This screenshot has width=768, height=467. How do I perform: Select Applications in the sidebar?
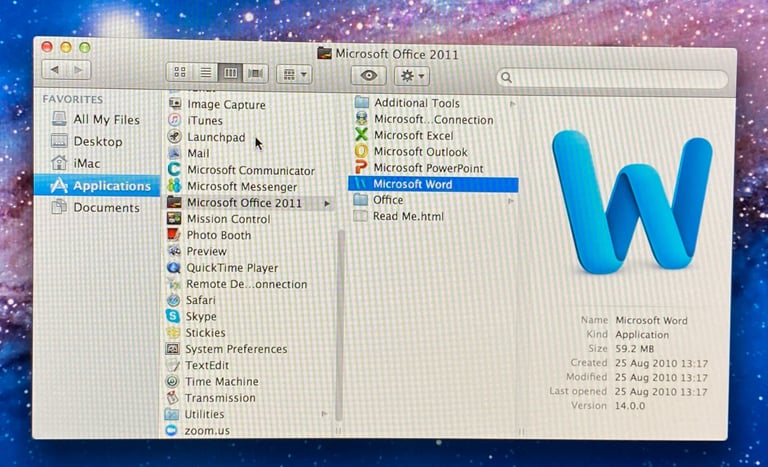(96, 186)
